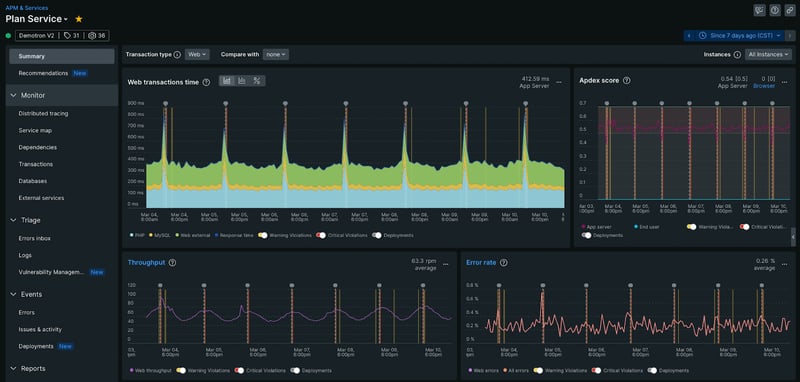Open Apdex score help icon
Screen dimensions: 800x382
click(x=627, y=81)
